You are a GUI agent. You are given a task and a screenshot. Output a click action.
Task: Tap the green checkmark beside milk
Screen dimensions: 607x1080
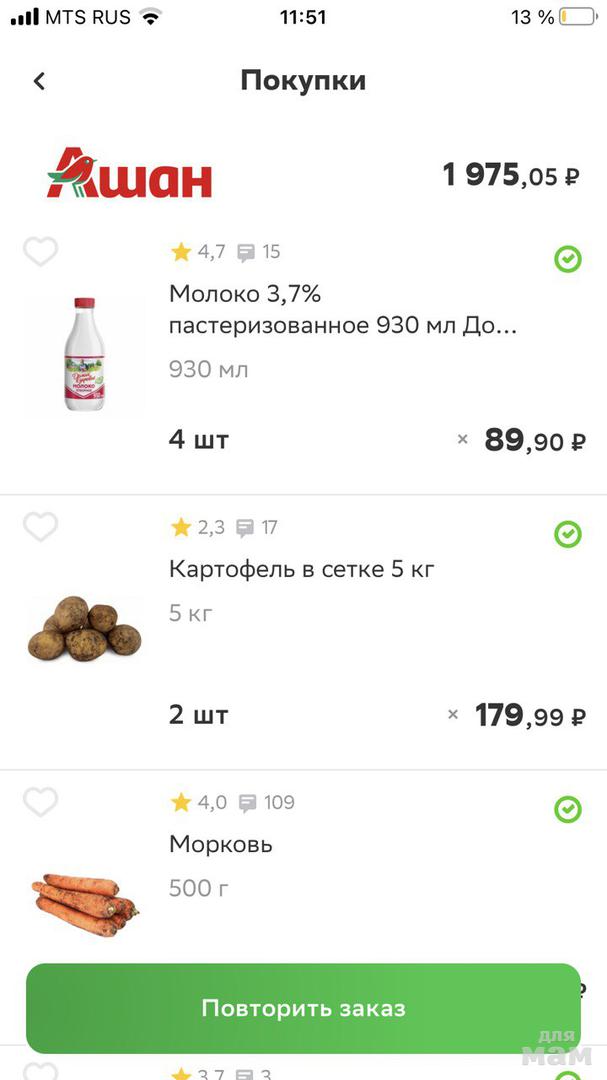pos(568,260)
